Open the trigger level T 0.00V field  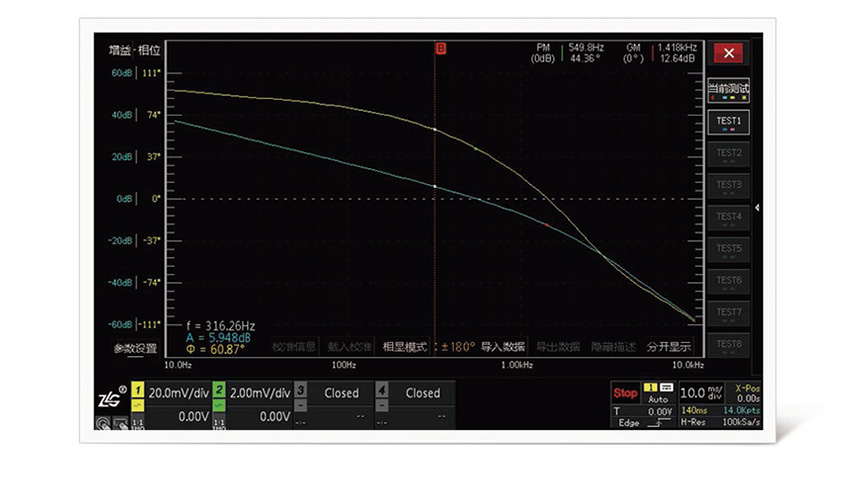pyautogui.click(x=643, y=412)
